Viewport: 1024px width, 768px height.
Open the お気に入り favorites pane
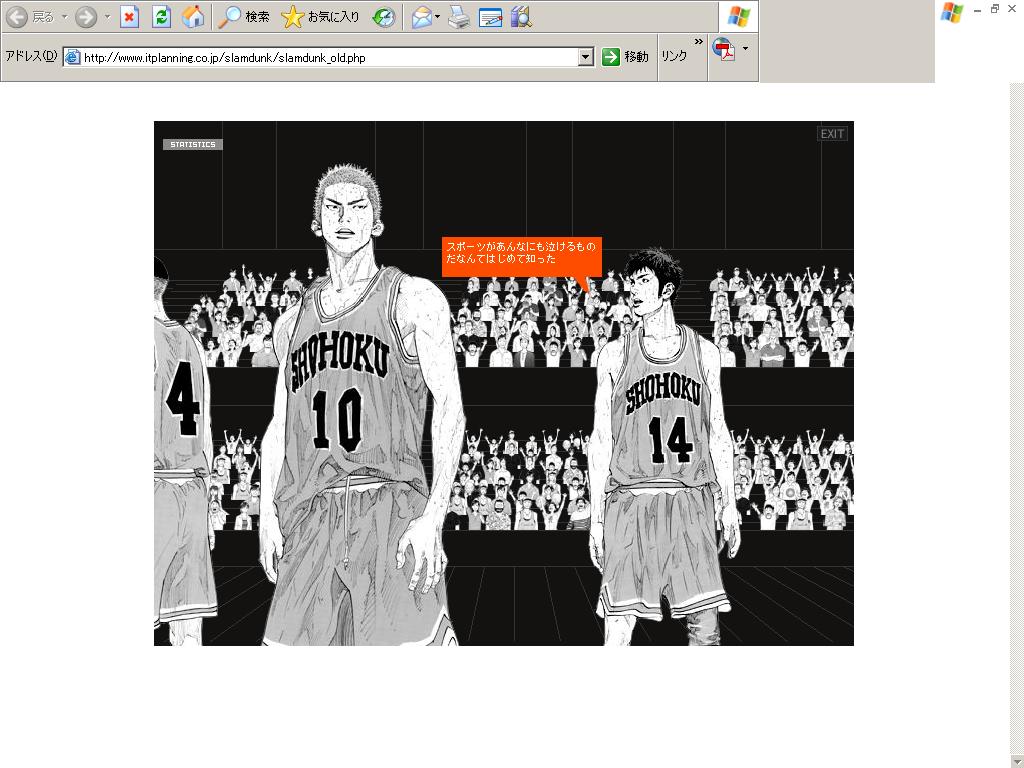point(320,18)
